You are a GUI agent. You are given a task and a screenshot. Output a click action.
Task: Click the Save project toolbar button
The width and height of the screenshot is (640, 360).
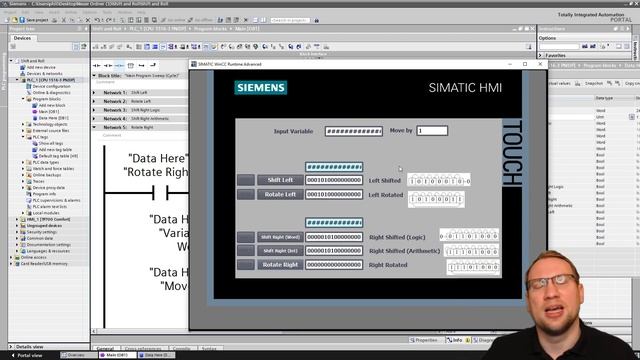(34, 20)
